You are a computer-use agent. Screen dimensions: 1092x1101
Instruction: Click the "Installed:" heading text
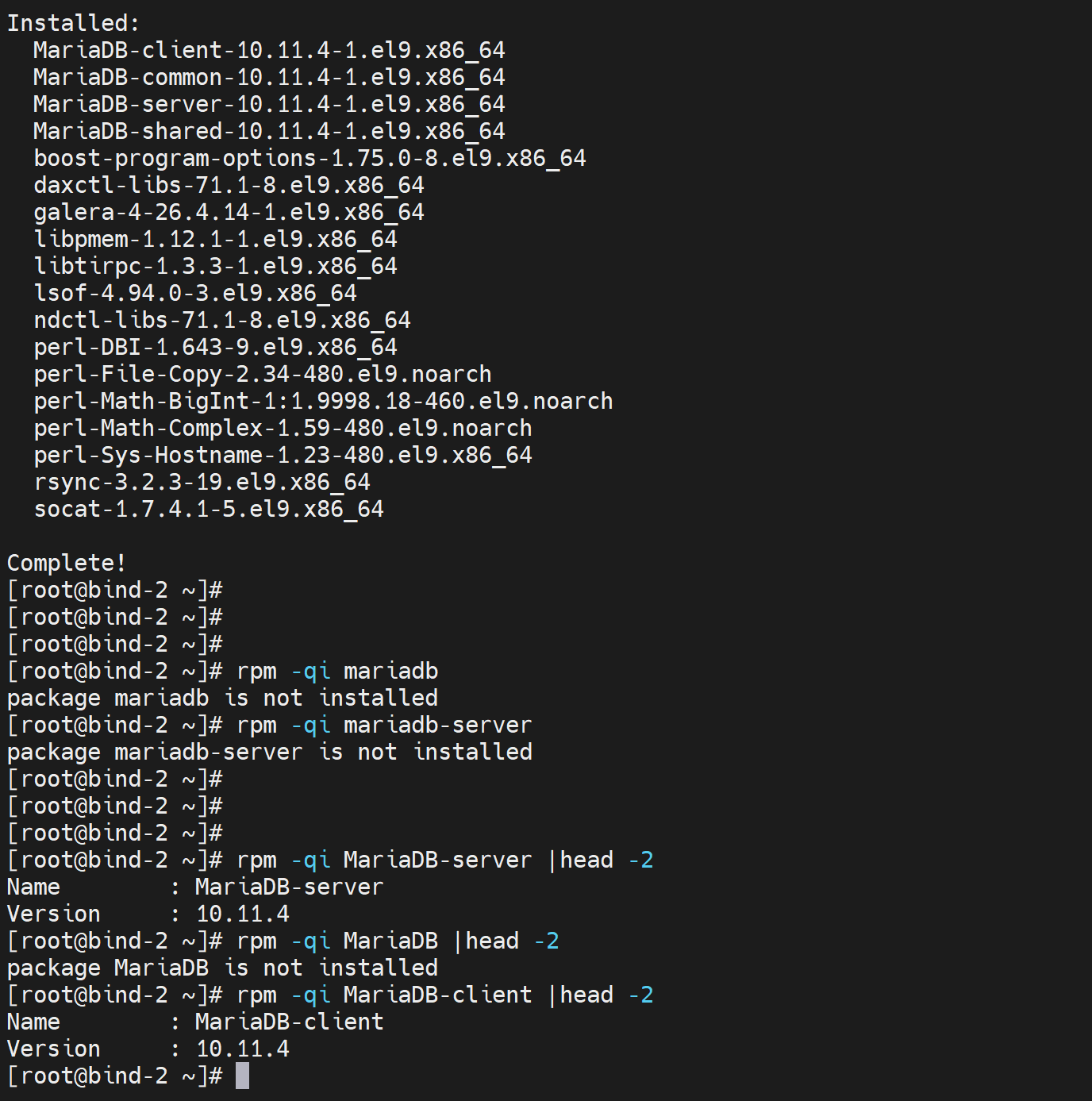pos(73,23)
